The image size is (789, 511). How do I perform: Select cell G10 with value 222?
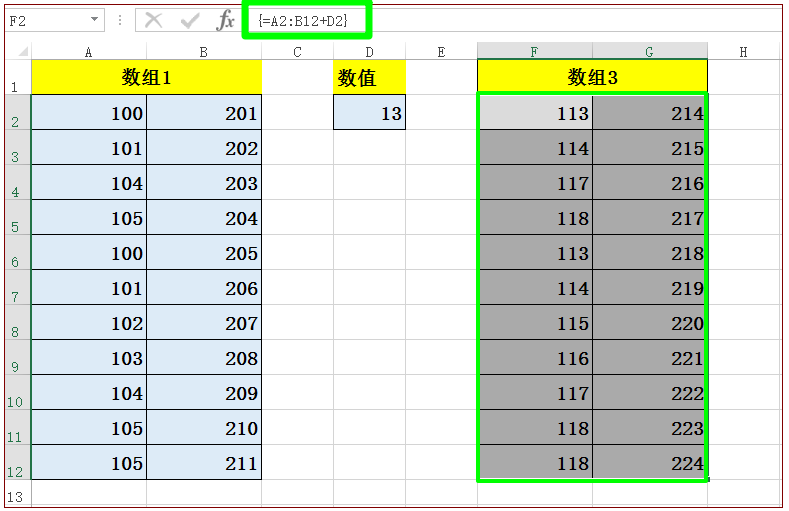pos(650,392)
